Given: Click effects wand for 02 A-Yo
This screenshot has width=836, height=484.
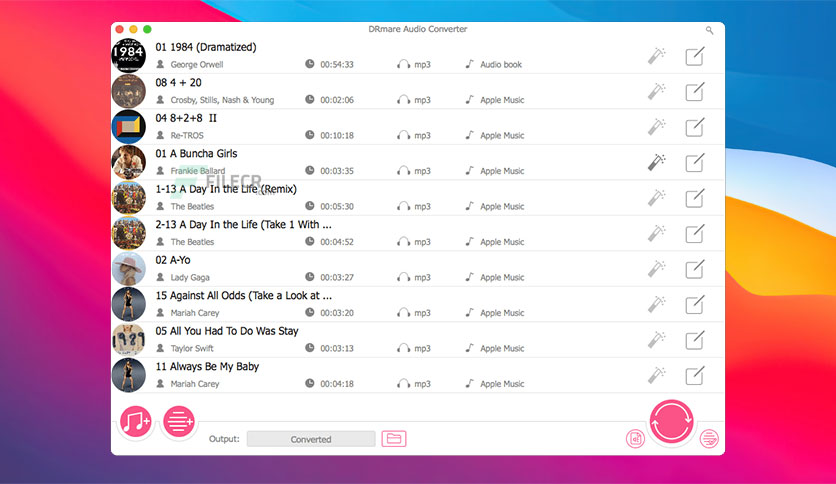Looking at the screenshot, I should 657,269.
